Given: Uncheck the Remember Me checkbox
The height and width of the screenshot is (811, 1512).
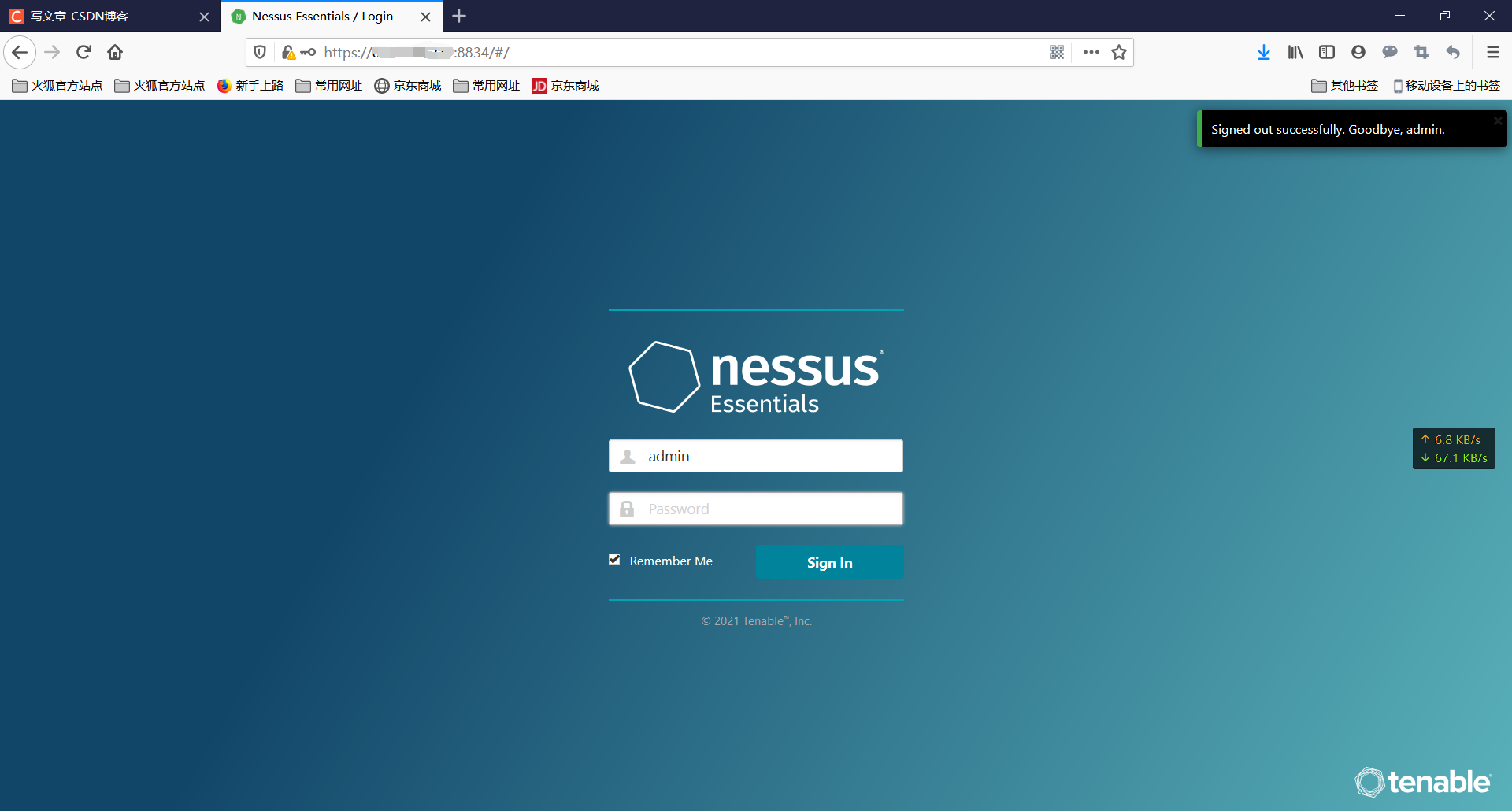Looking at the screenshot, I should pyautogui.click(x=614, y=559).
